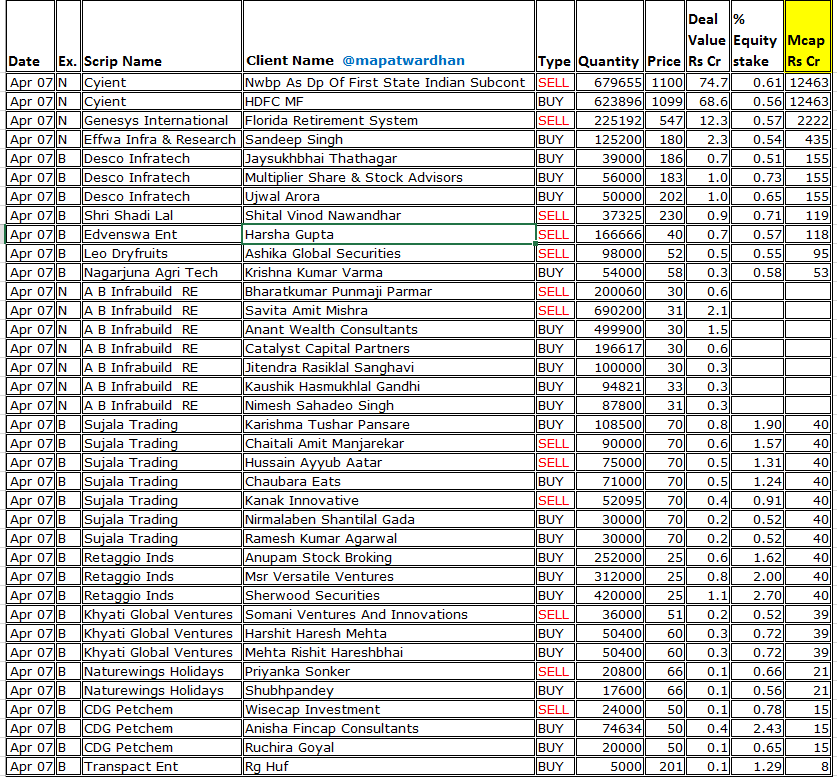Select the 'Priyanka Sonker' cell
The image size is (837, 777).
pyautogui.click(x=389, y=672)
